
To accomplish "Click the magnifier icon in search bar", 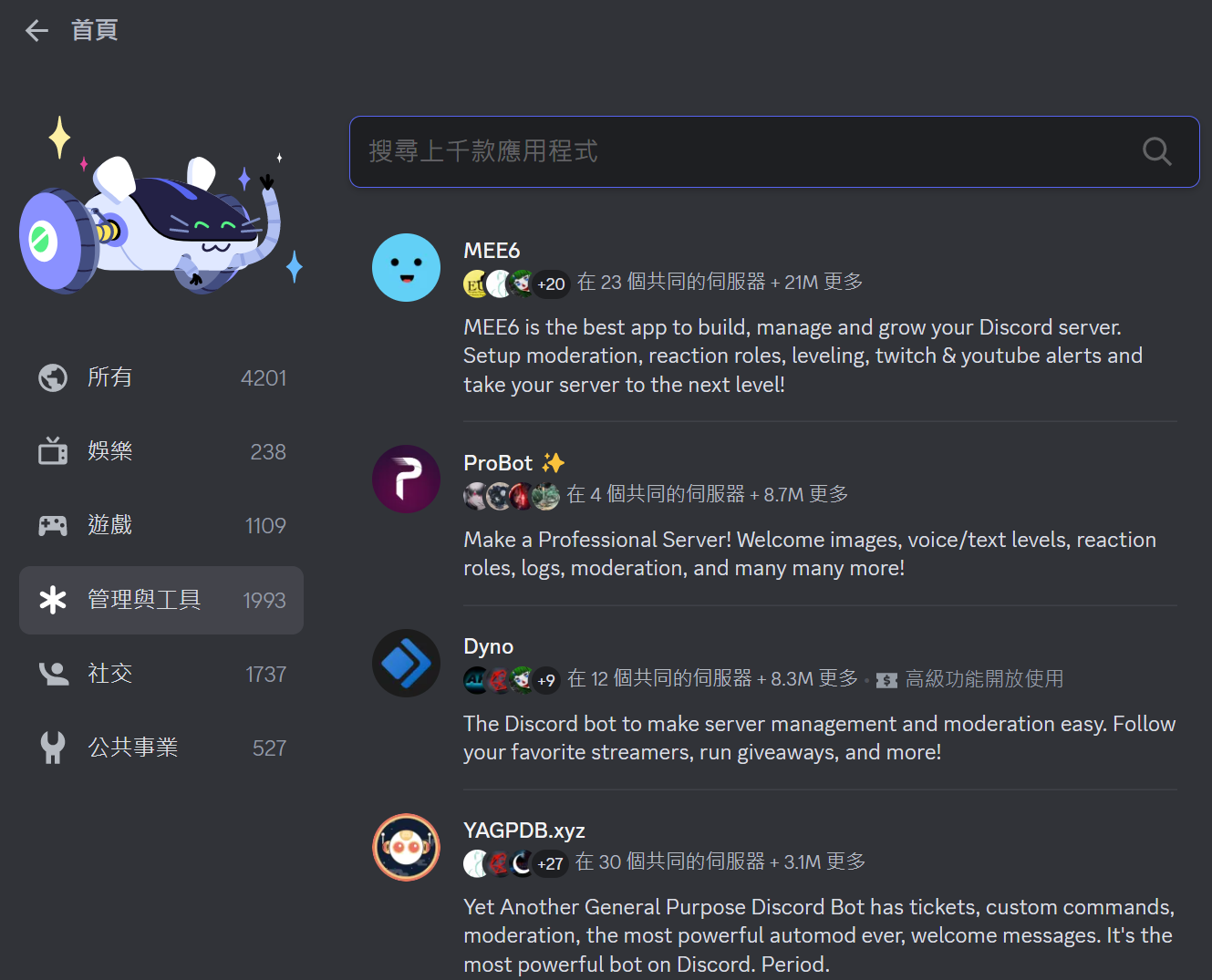I will pos(1156,151).
